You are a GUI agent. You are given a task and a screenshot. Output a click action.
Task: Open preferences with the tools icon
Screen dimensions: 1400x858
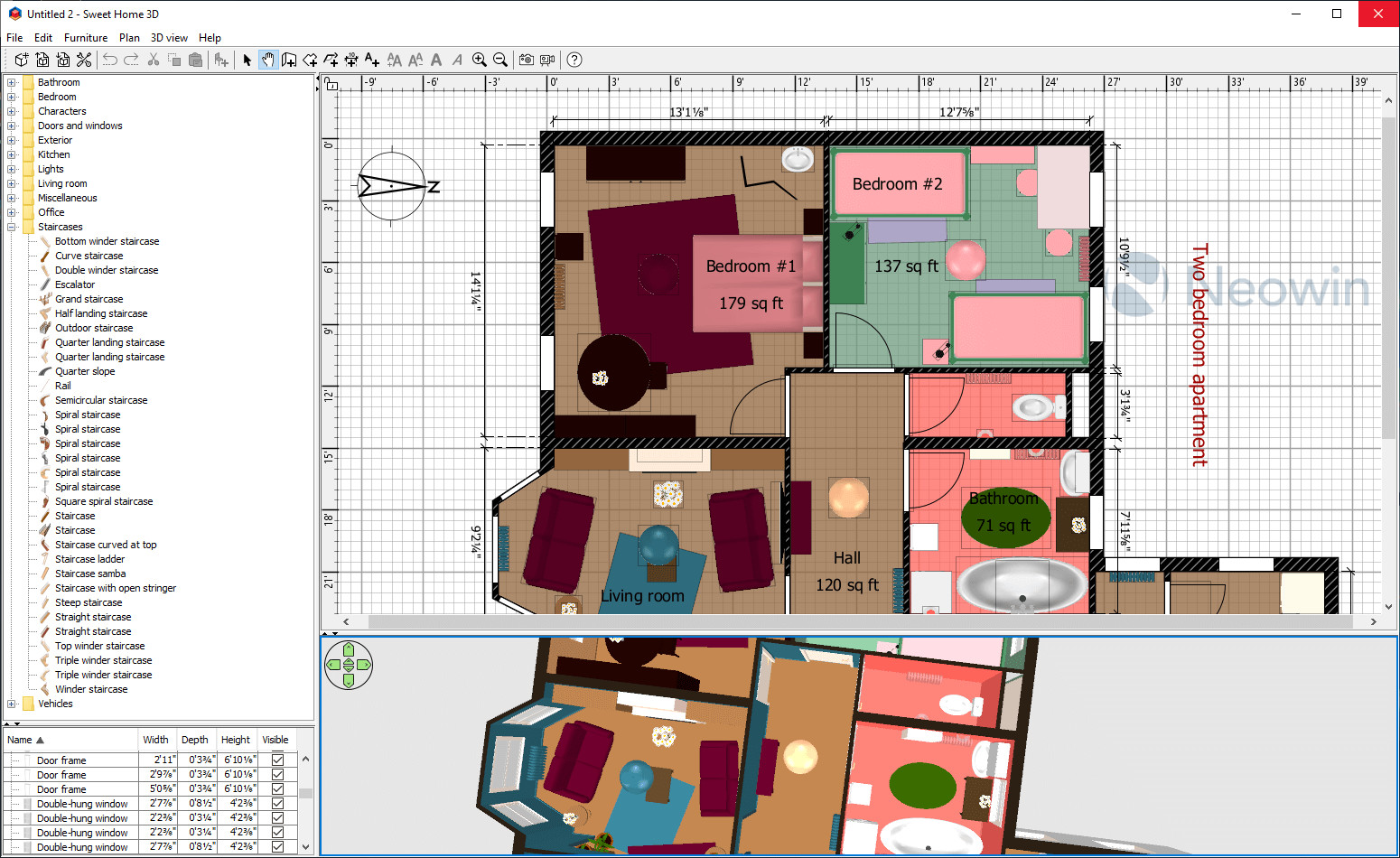tap(84, 60)
